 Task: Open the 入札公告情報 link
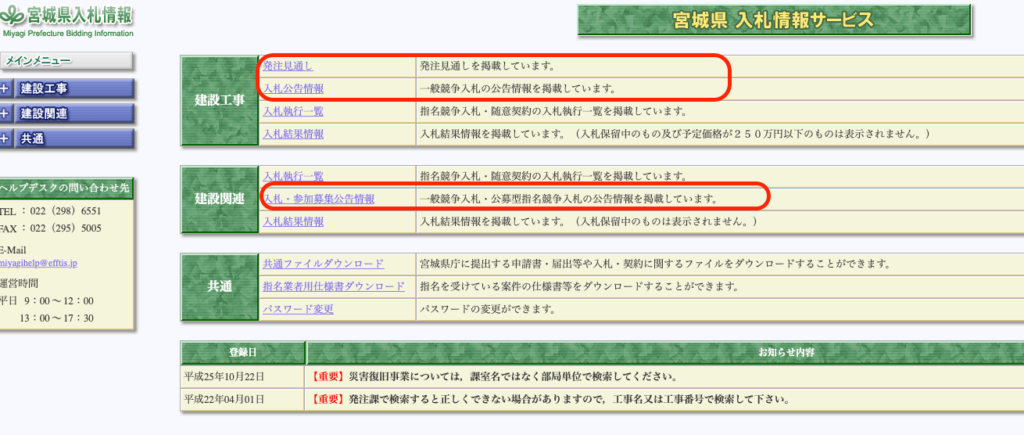tap(292, 89)
